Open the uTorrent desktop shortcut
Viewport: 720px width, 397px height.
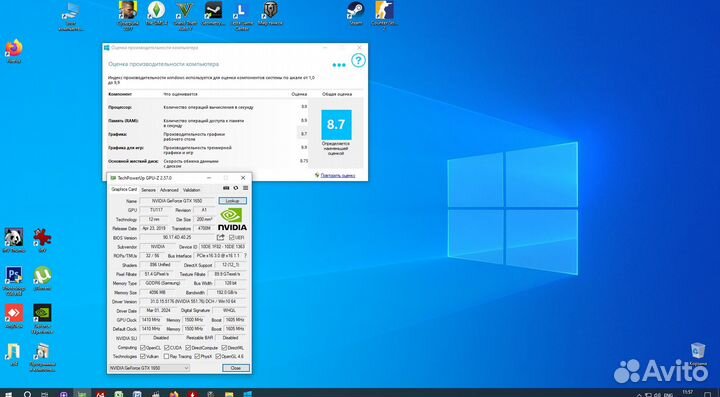42,278
